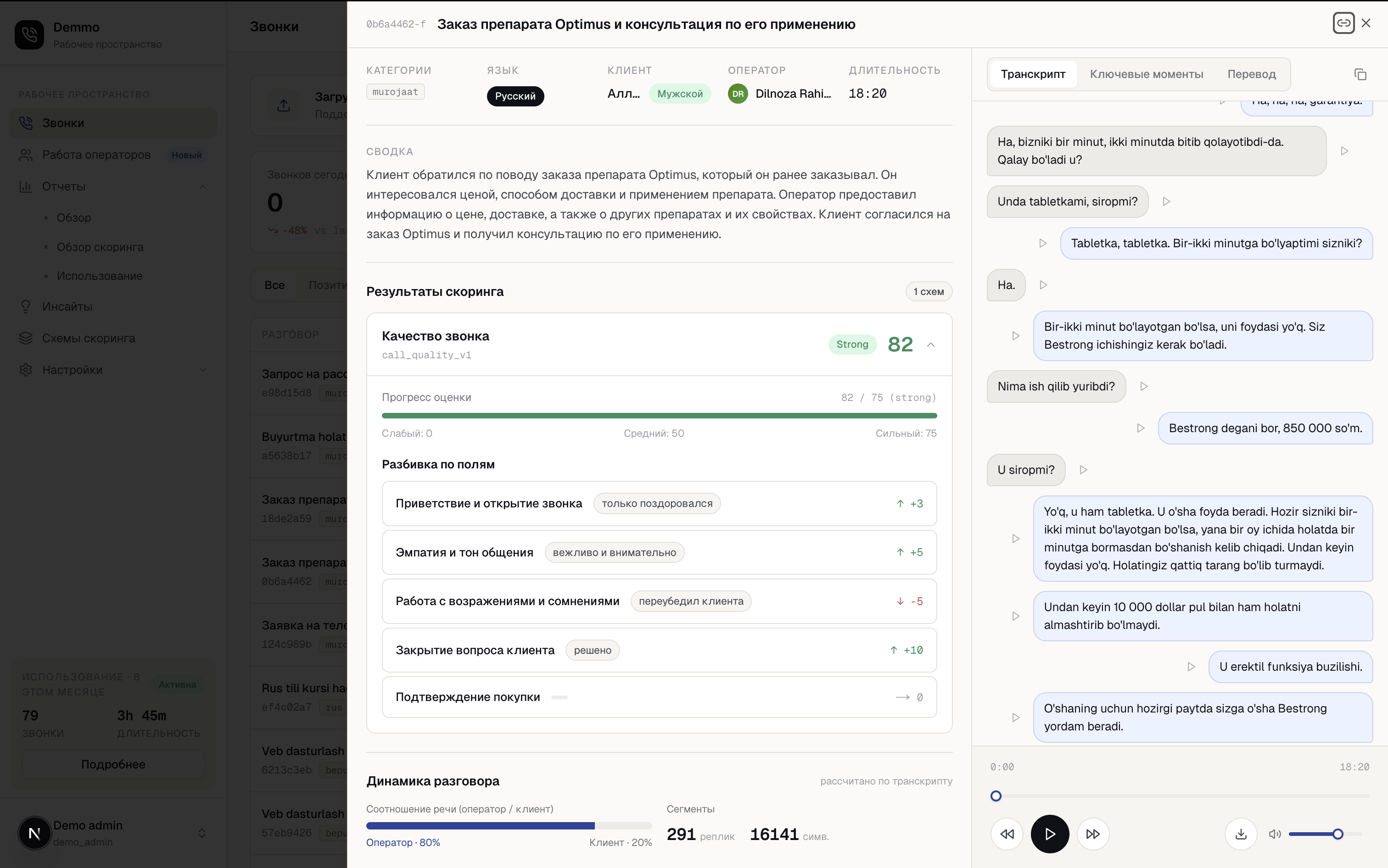This screenshot has height=868, width=1388.
Task: Open the 'Эмпатия и тон общения' field row
Action: [659, 552]
